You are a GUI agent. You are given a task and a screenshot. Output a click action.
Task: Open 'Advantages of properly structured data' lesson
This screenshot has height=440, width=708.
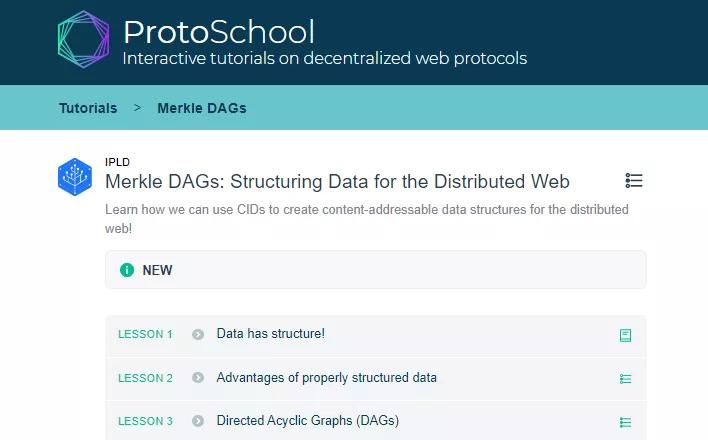pyautogui.click(x=326, y=378)
